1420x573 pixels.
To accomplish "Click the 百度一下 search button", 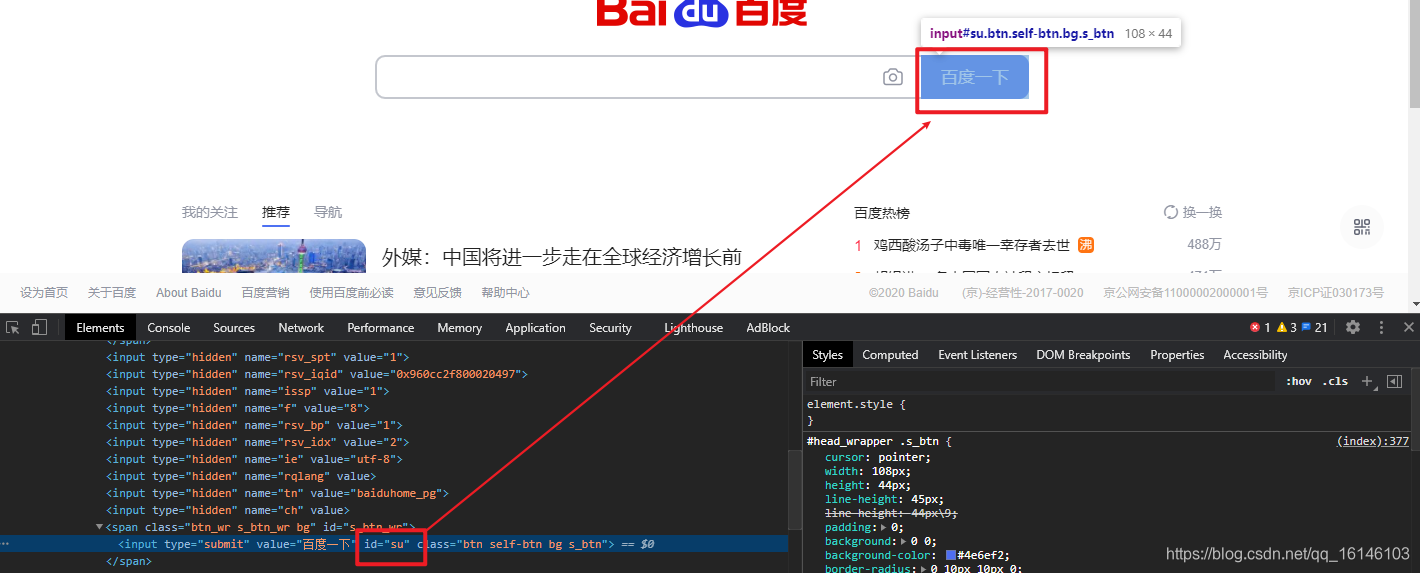I will pyautogui.click(x=974, y=77).
